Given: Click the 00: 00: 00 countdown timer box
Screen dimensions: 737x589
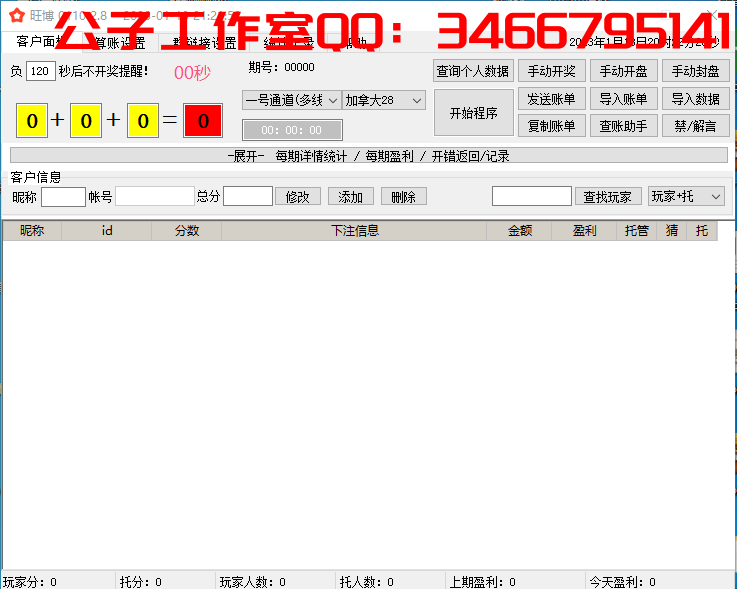Looking at the screenshot, I should click(x=292, y=130).
